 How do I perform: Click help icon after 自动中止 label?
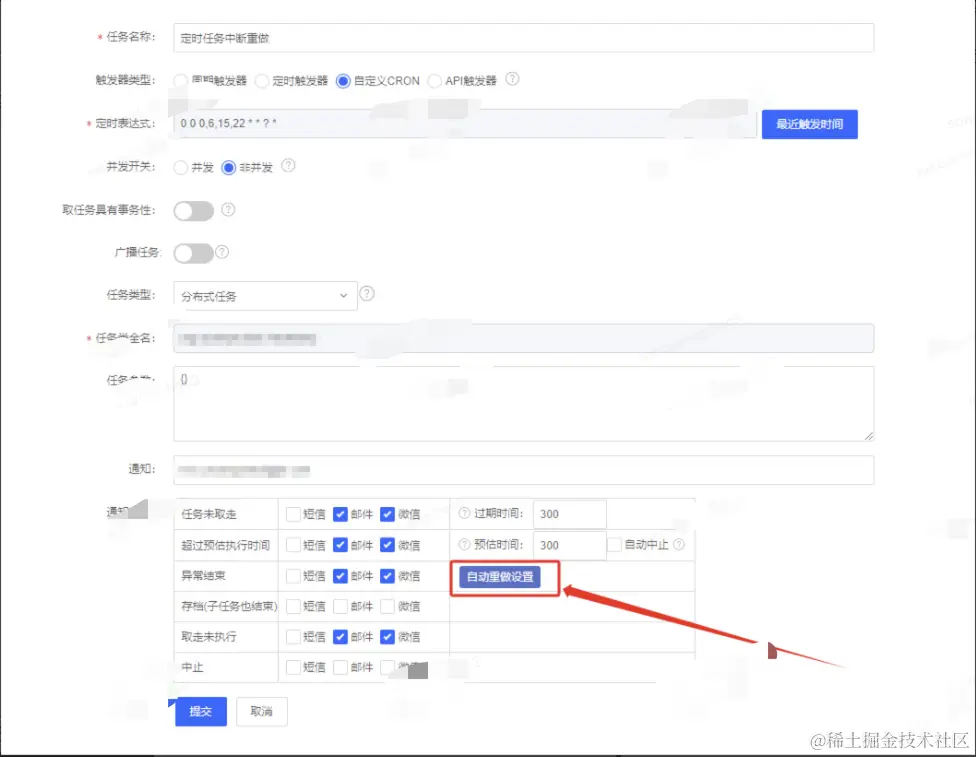pos(679,545)
